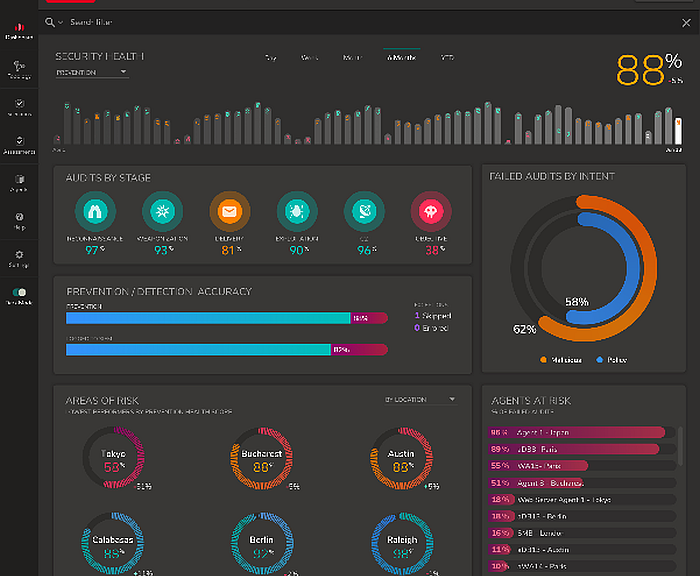Image resolution: width=700 pixels, height=576 pixels.
Task: Expand the Prevention dropdown under Security Health
Action: point(91,73)
